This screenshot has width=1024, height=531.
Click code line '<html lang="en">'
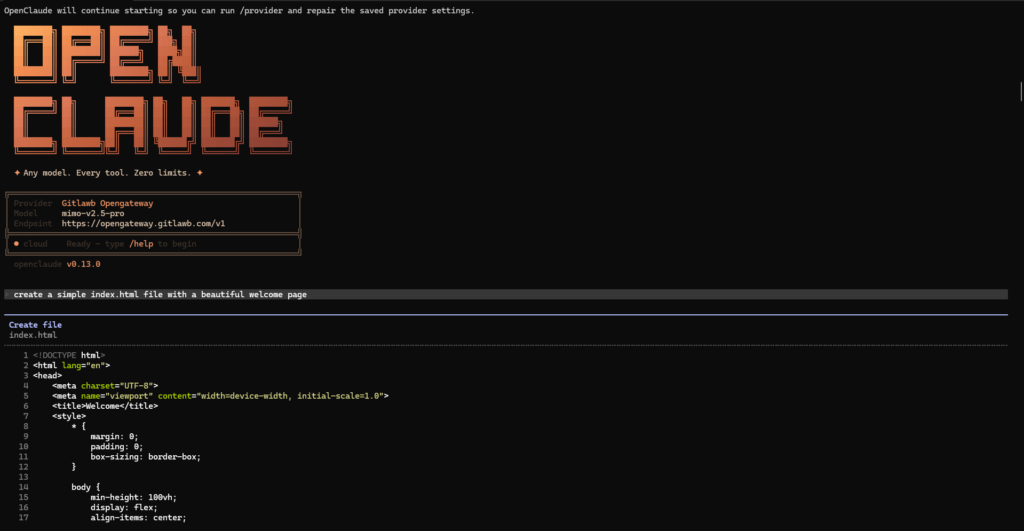(71, 366)
